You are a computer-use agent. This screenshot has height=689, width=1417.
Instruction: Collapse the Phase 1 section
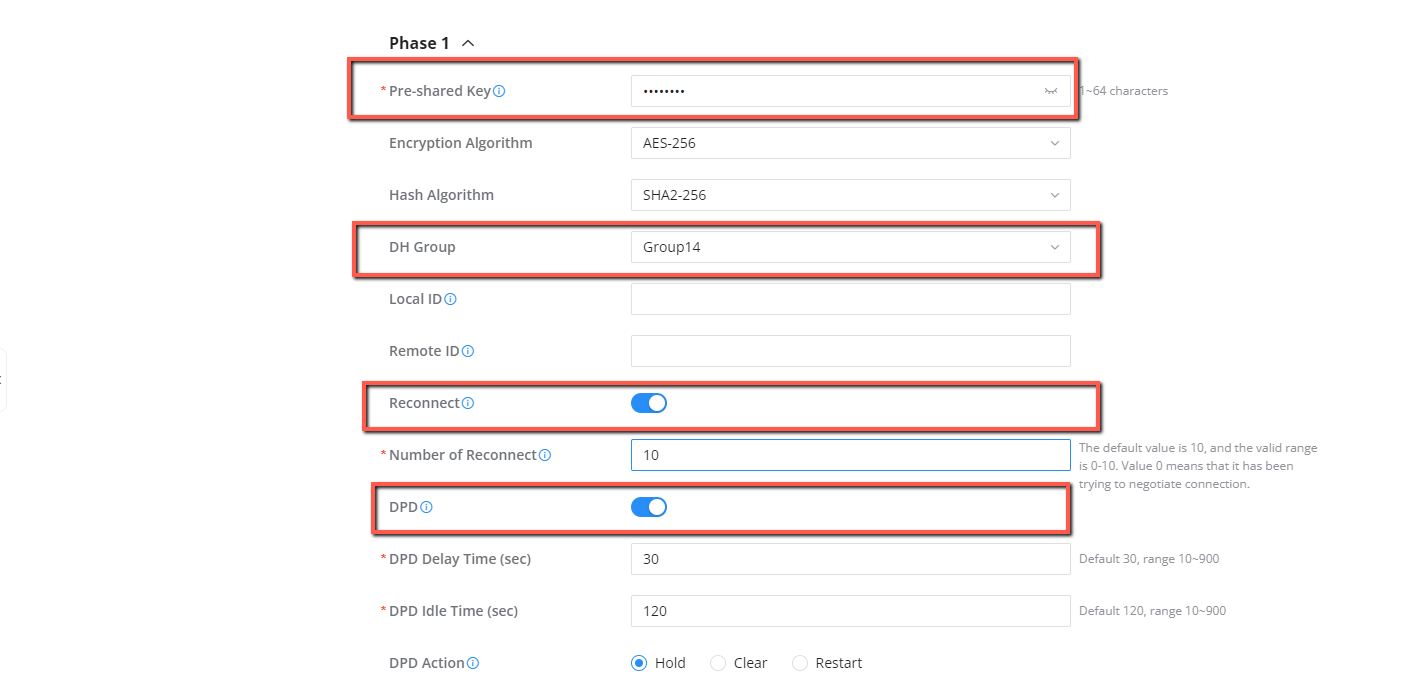468,43
